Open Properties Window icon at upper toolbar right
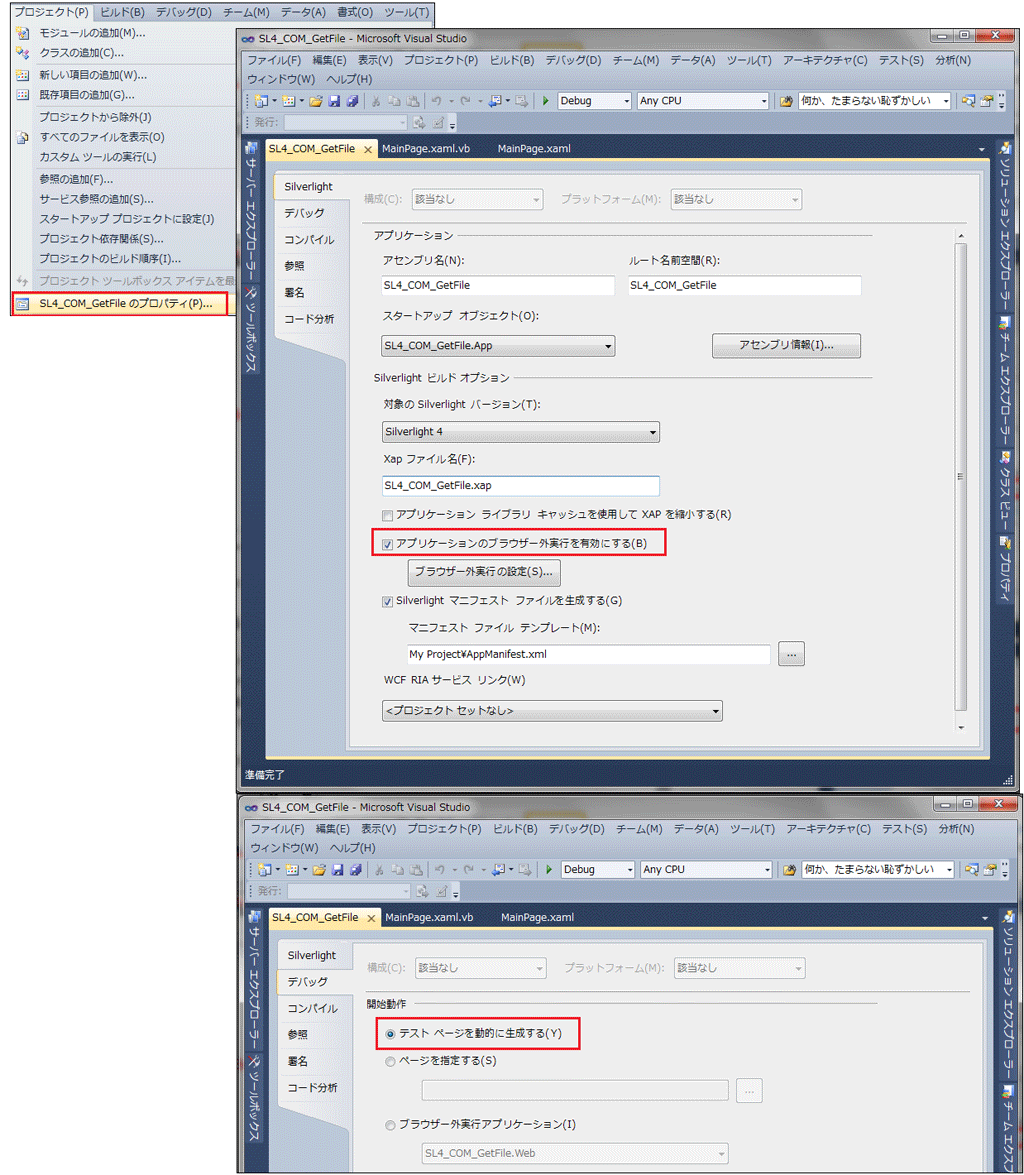 point(987,101)
